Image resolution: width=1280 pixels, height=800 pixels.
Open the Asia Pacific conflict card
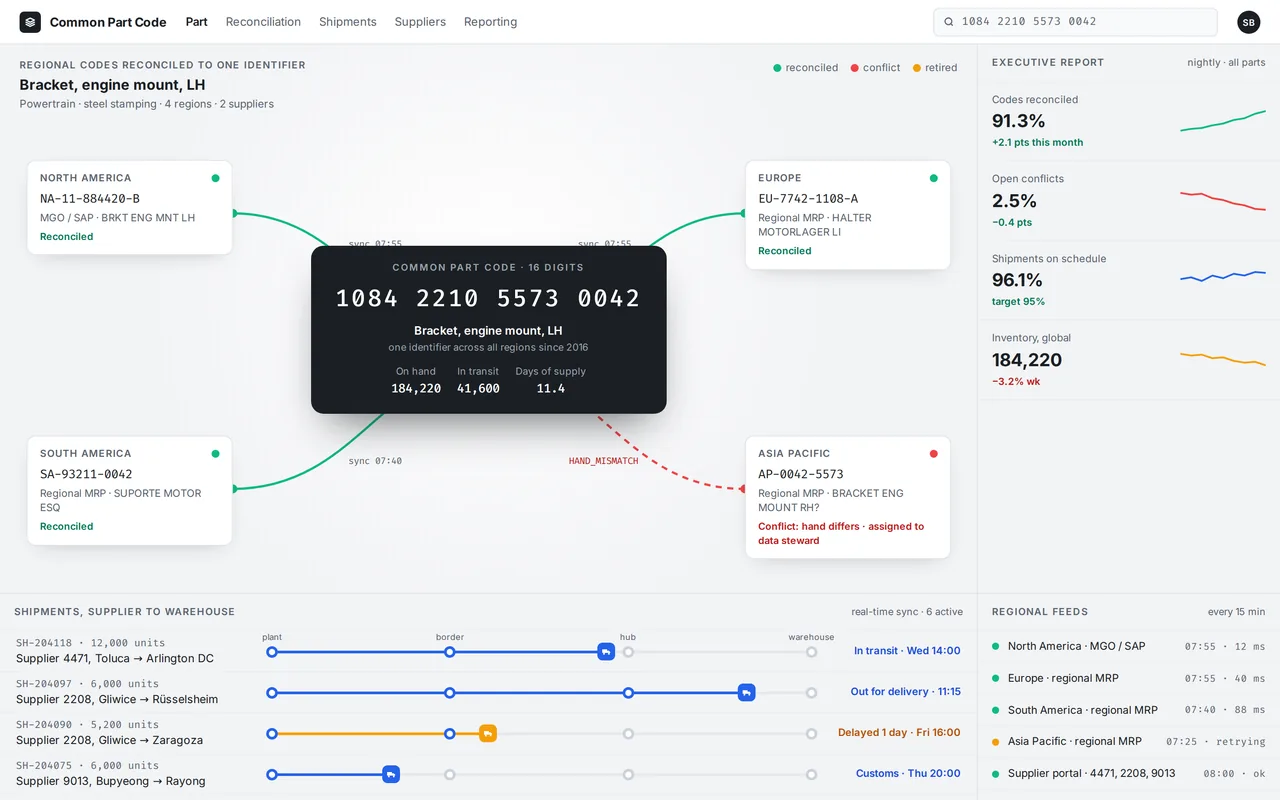point(848,497)
